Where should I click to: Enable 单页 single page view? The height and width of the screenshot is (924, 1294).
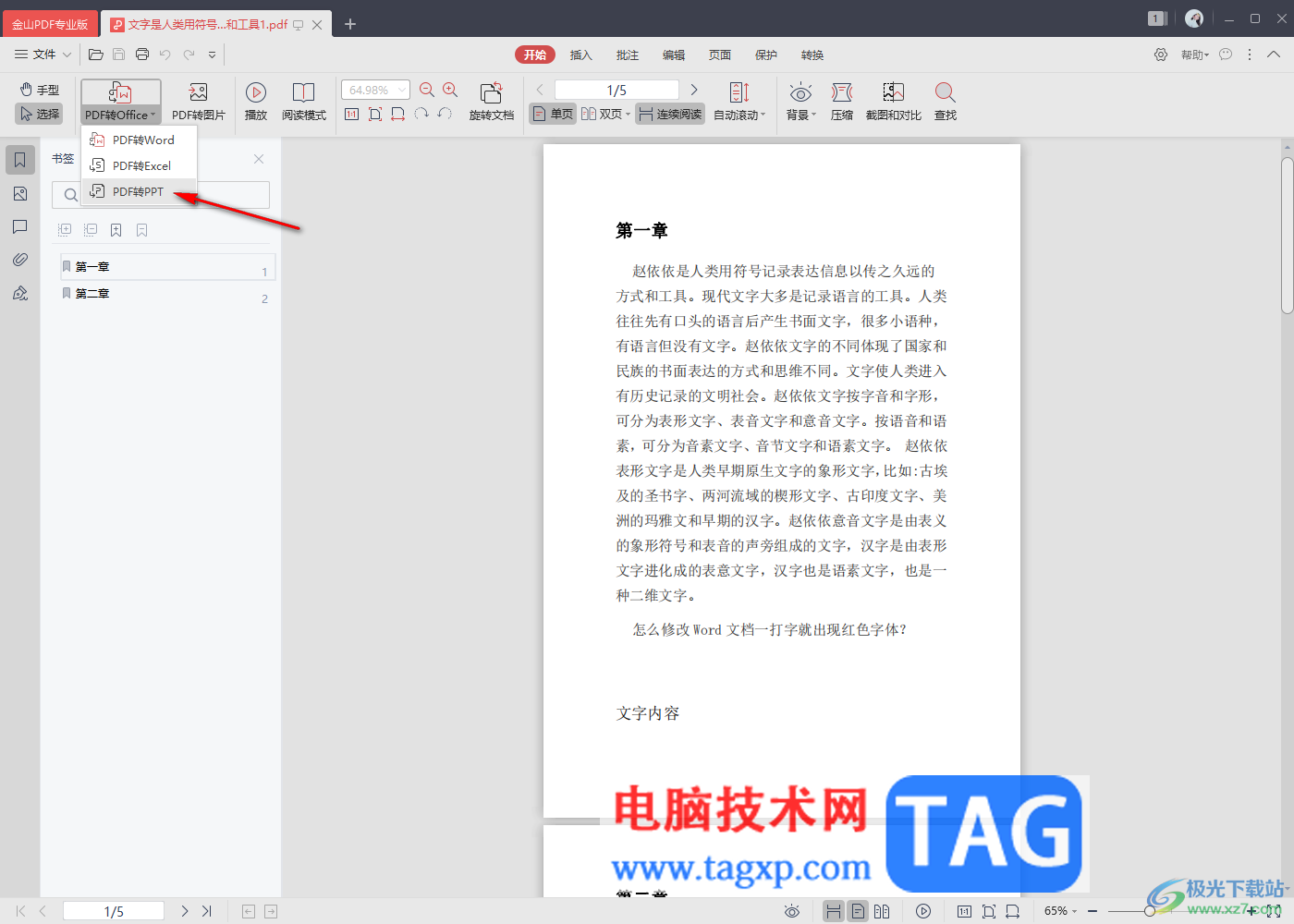(x=553, y=114)
